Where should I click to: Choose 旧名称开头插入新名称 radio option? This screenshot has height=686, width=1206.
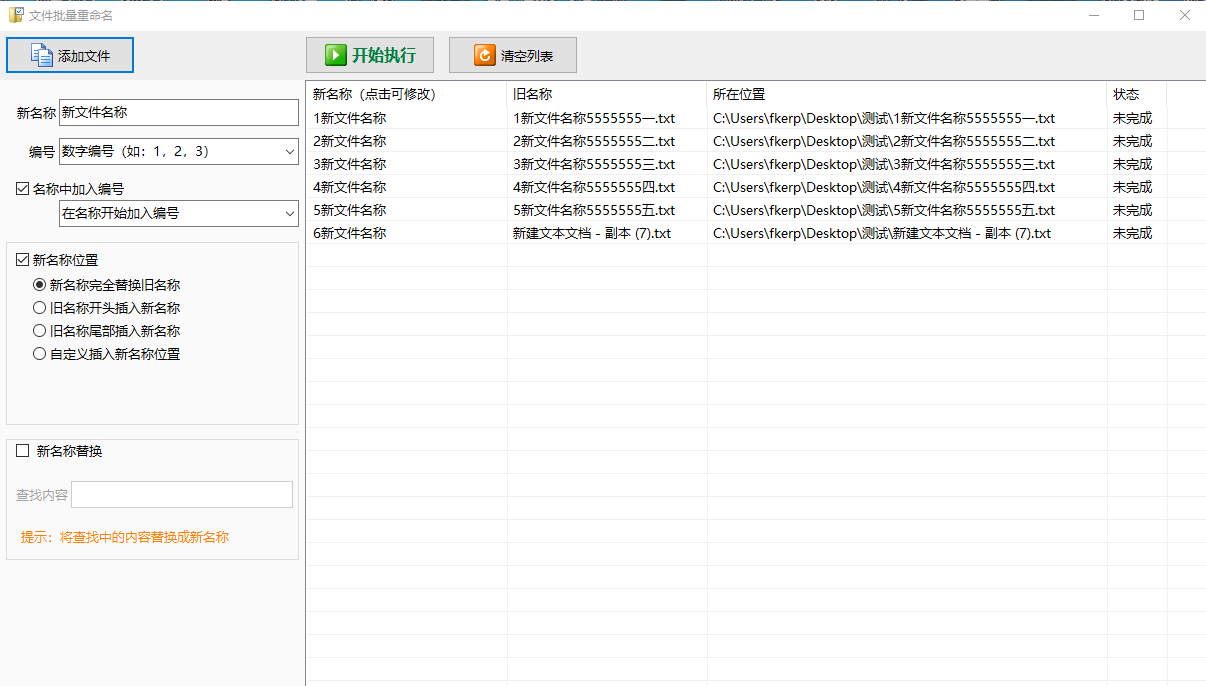pyautogui.click(x=40, y=308)
